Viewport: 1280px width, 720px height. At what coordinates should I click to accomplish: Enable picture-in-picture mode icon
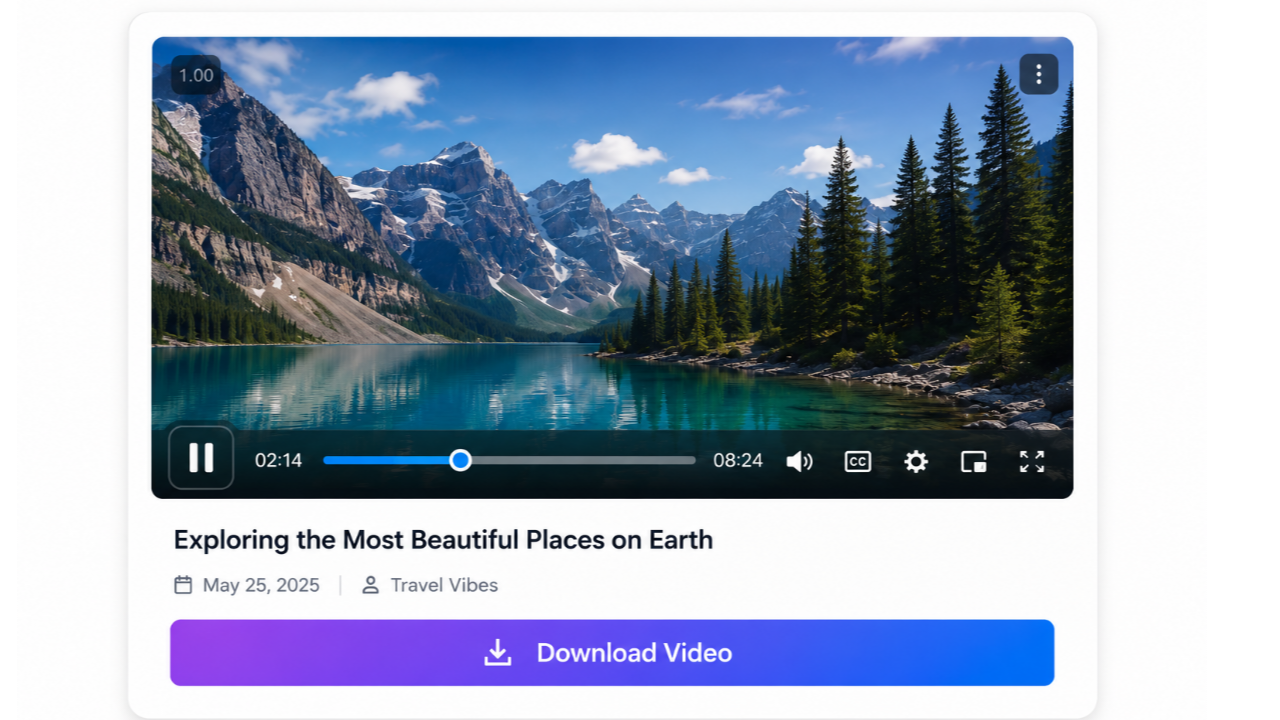point(974,461)
